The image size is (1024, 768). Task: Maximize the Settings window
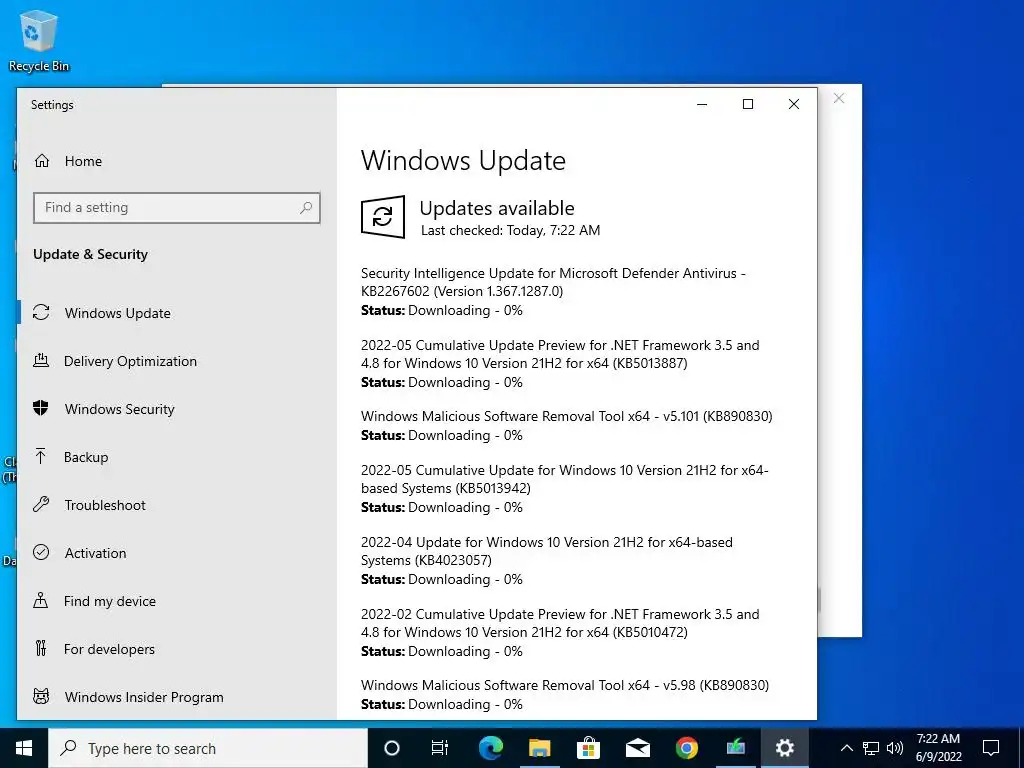coord(748,104)
